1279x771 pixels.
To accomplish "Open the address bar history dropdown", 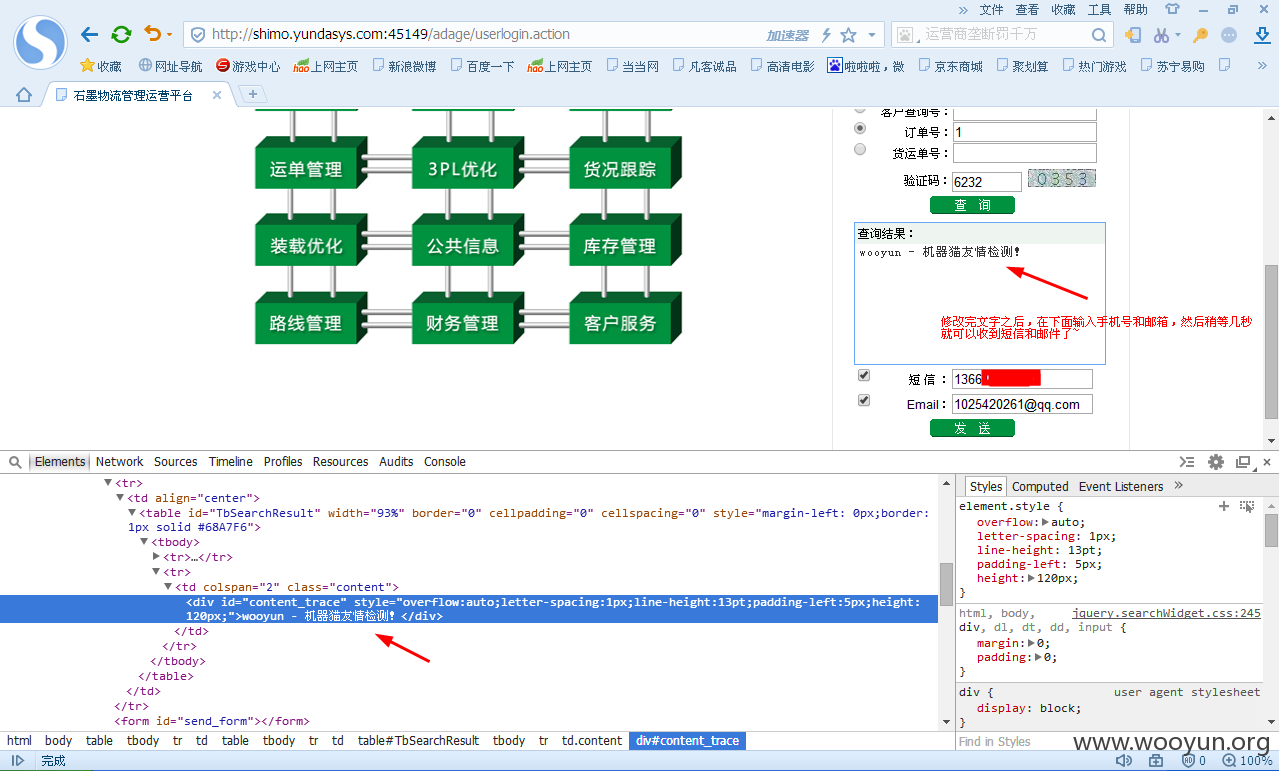I will click(871, 35).
